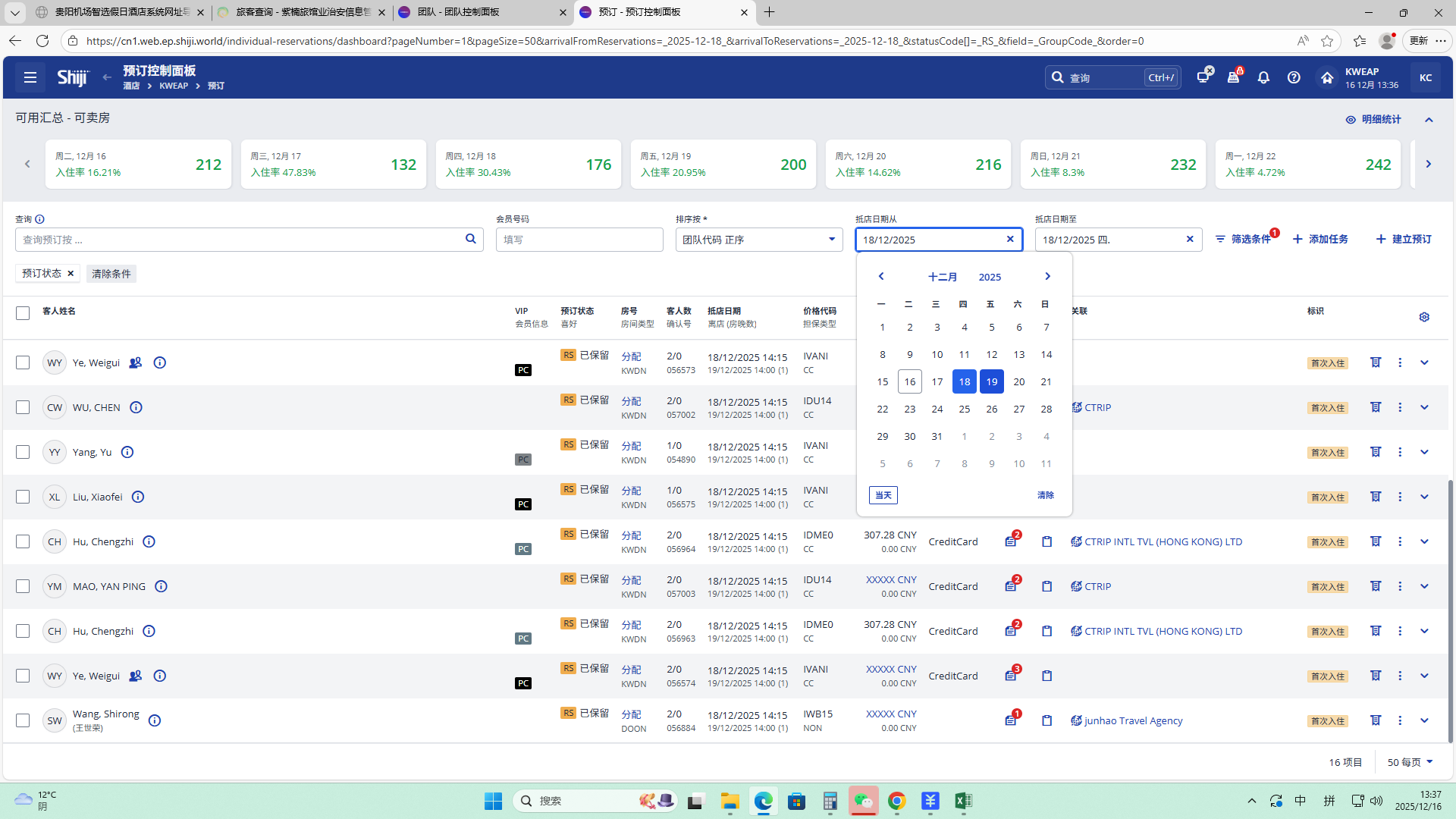Open three-dot menu for Yang, Yu row
1456x819 pixels.
[1400, 452]
